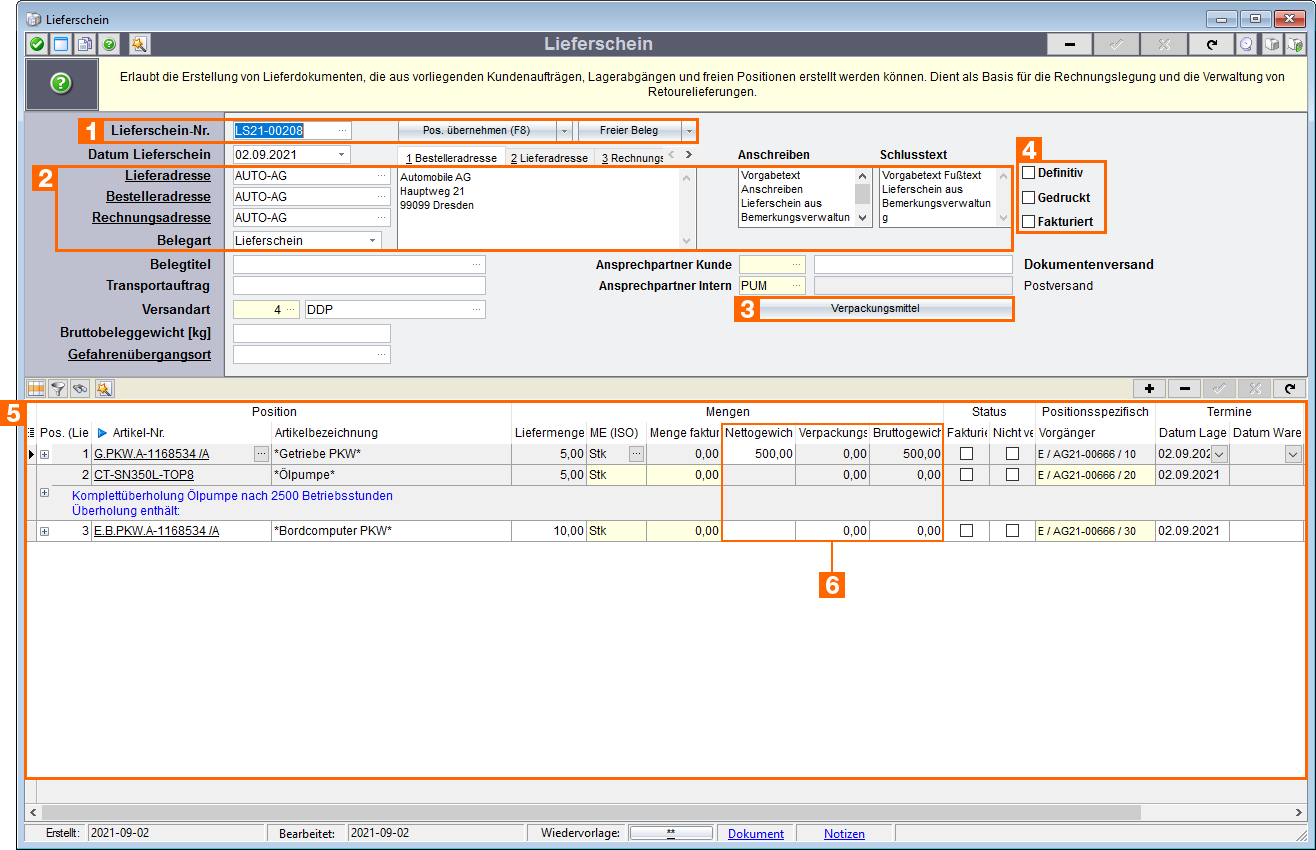Switch to the Lieferadresse tab
This screenshot has width=1316, height=850.
click(x=549, y=158)
